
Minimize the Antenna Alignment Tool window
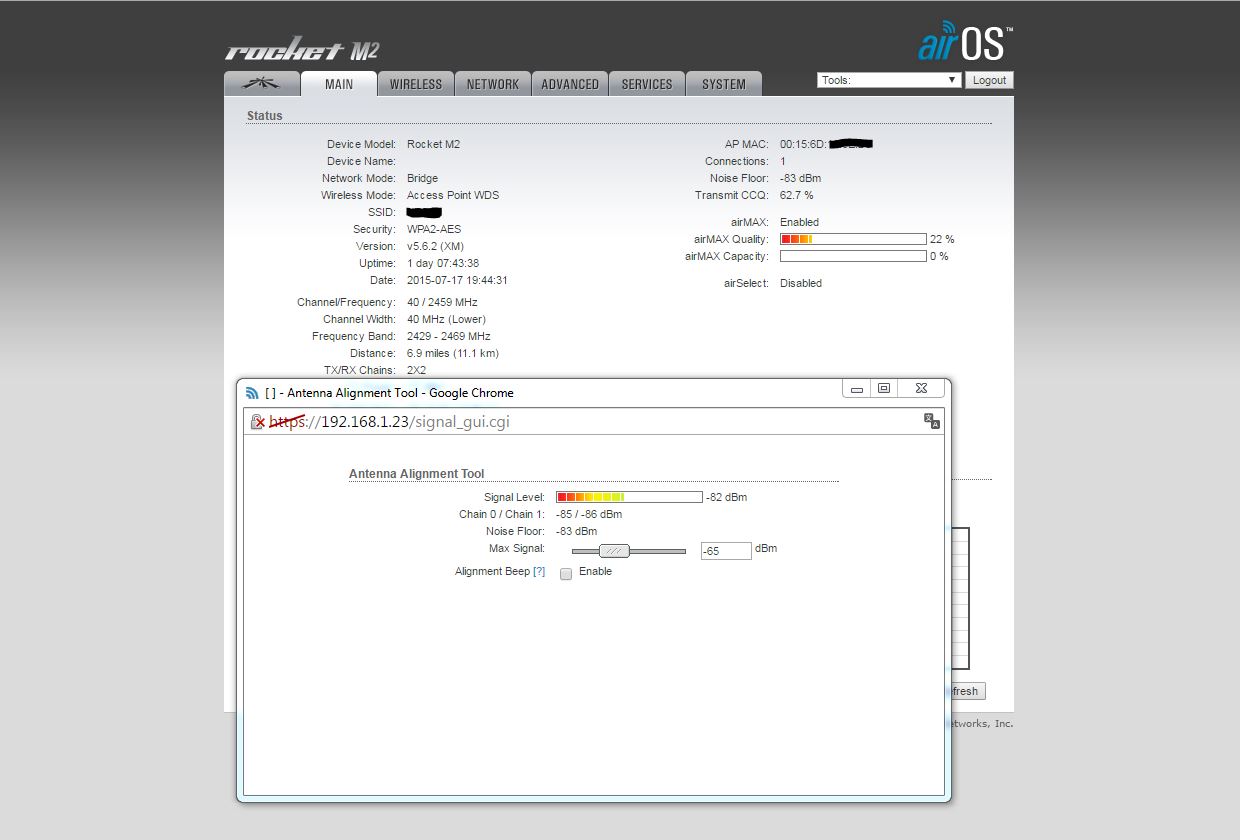tap(856, 388)
